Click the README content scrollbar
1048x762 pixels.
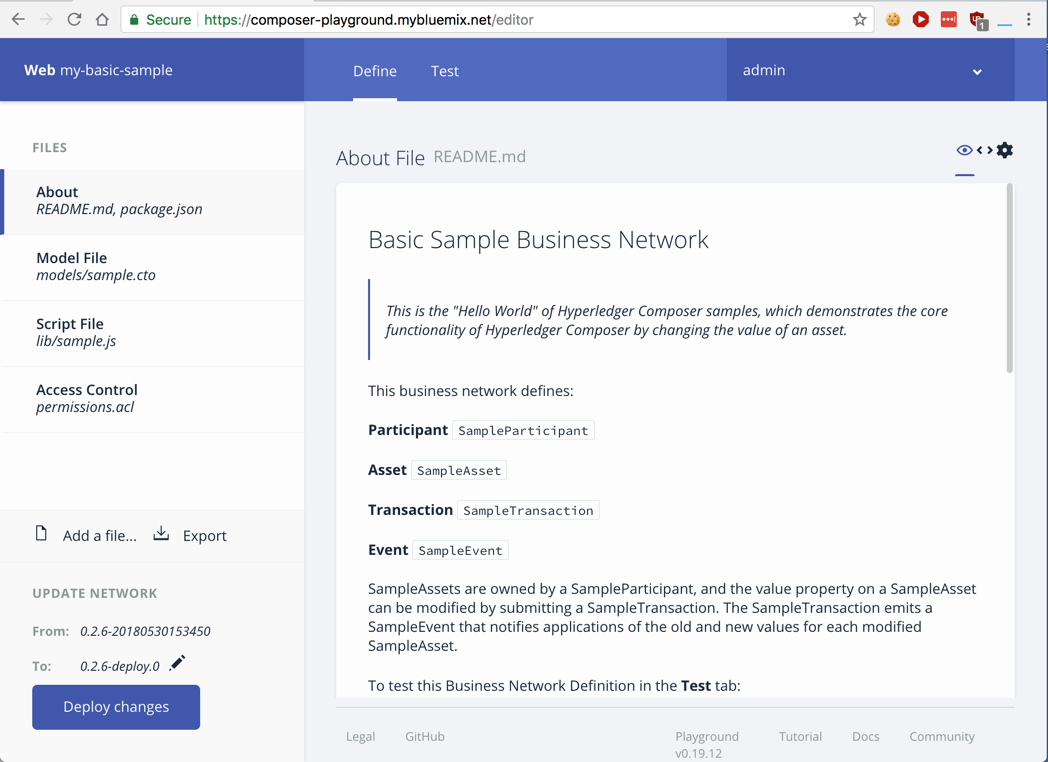click(x=1009, y=280)
